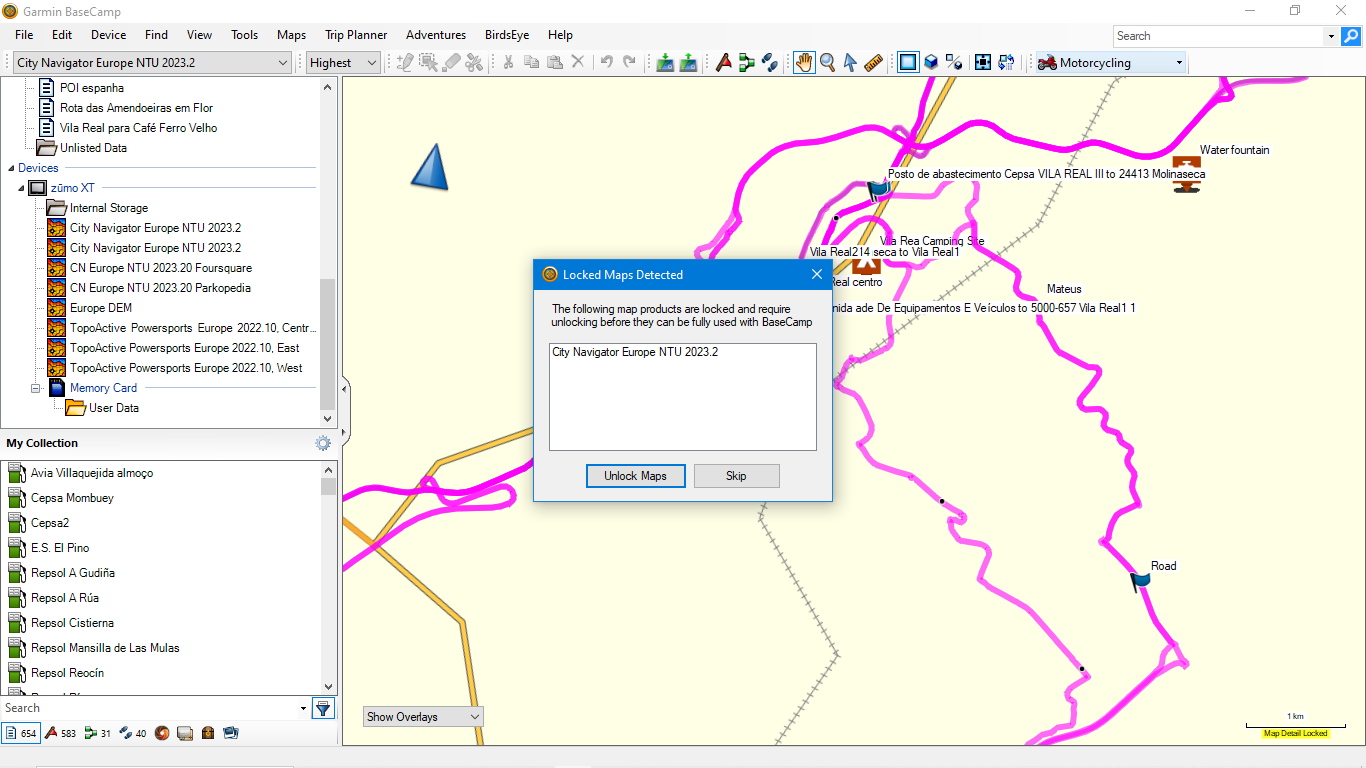This screenshot has height=768, width=1366.
Task: Toggle the 3D map view button
Action: tap(931, 62)
